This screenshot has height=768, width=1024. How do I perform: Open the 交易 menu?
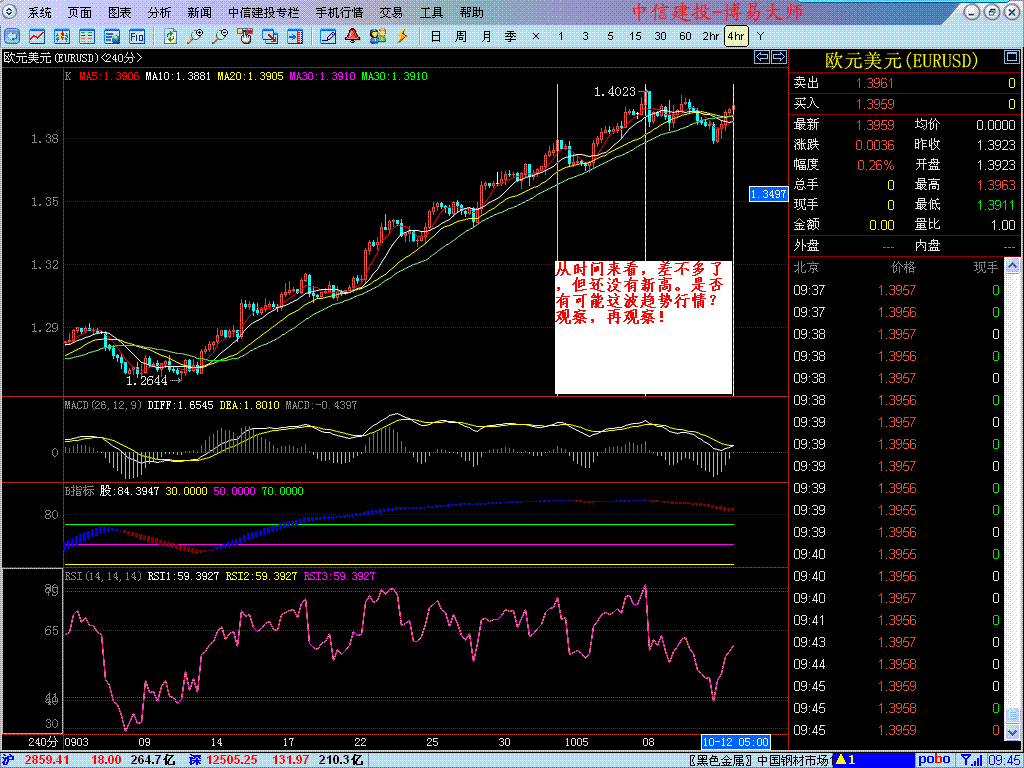click(x=391, y=12)
